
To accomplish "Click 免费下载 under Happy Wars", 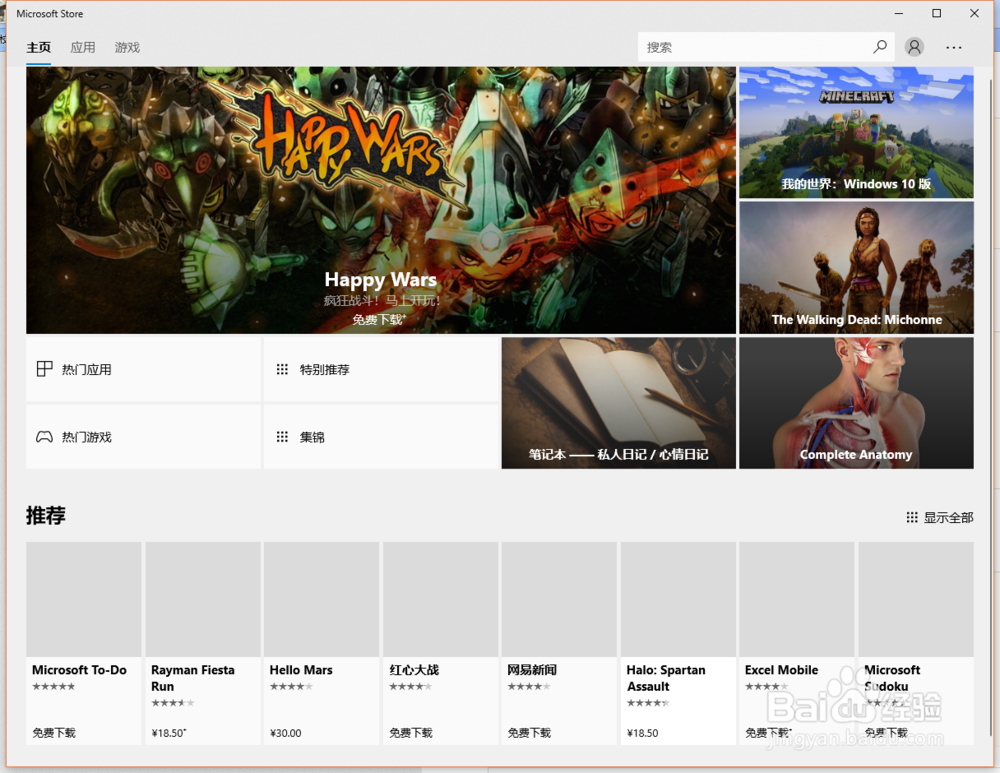I will coord(379,320).
